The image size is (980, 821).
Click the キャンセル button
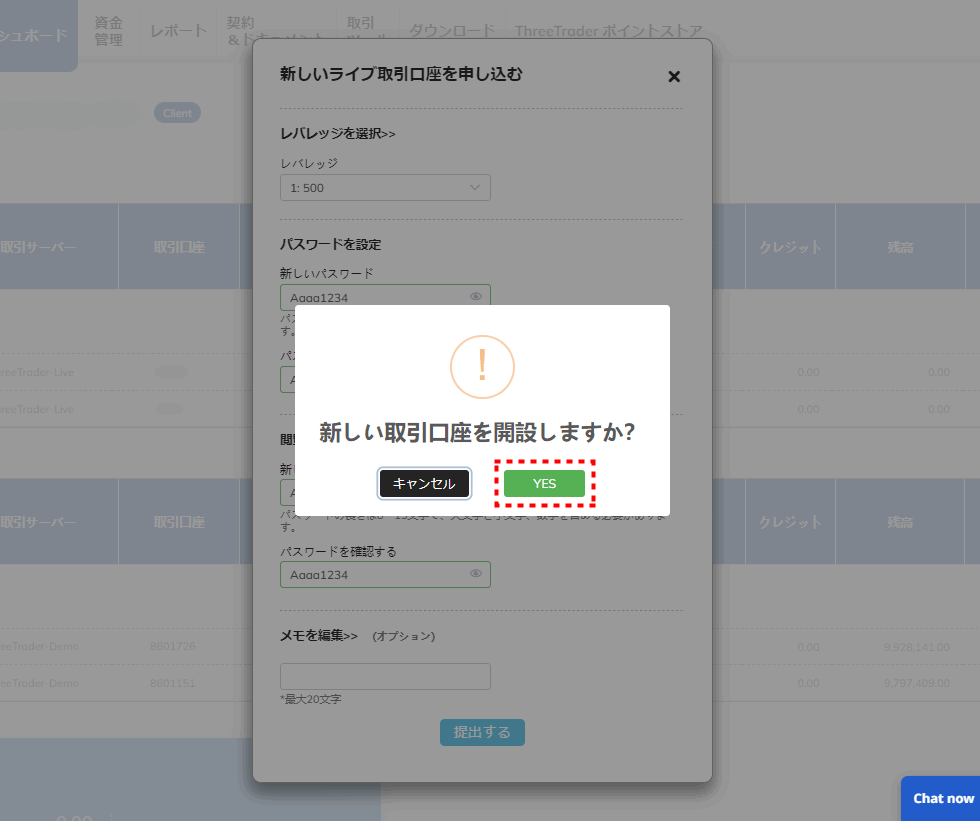pos(424,484)
